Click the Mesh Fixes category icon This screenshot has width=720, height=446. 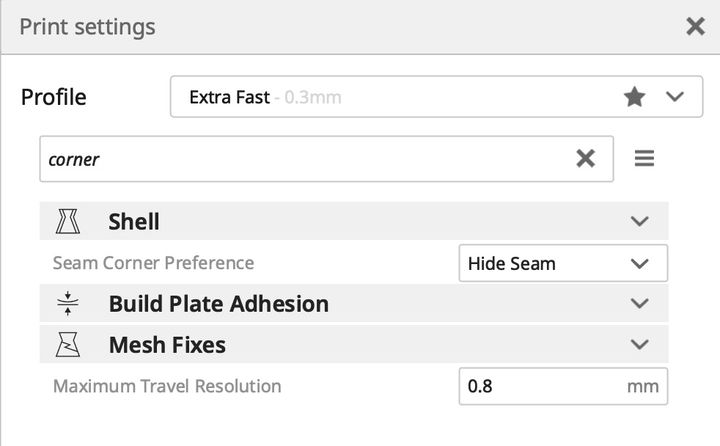(69, 345)
